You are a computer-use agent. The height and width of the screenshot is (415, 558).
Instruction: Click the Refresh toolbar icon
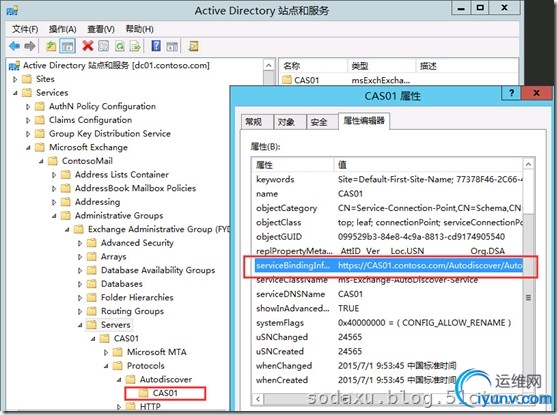(120, 46)
